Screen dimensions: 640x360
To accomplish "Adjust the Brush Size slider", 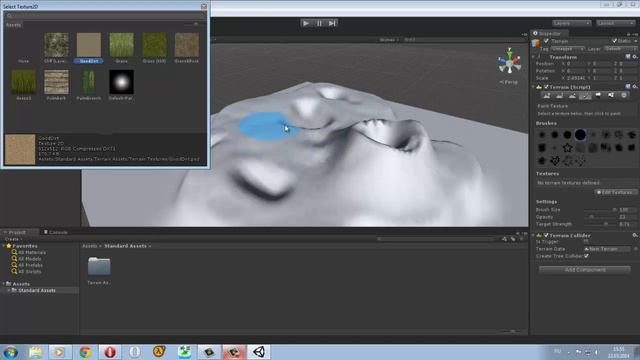I will pos(600,210).
